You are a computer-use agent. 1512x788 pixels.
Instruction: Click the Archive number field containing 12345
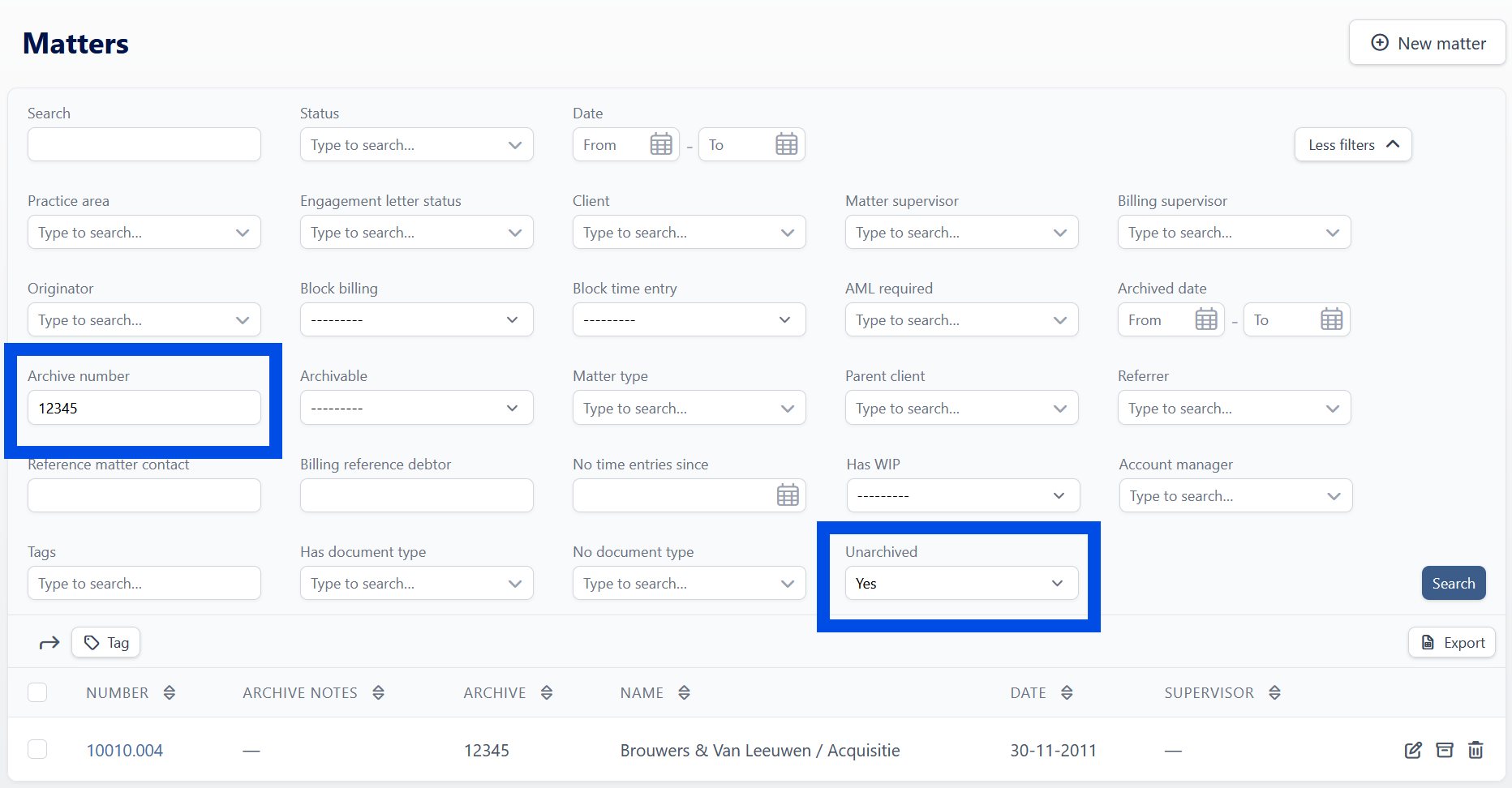[144, 408]
